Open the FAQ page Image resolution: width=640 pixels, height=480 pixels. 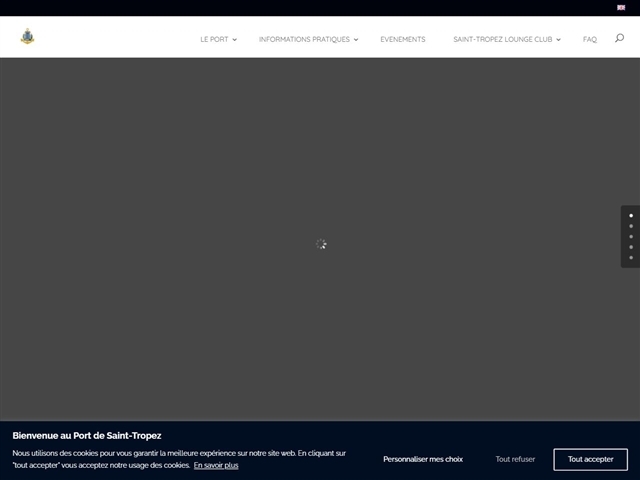pyautogui.click(x=590, y=40)
